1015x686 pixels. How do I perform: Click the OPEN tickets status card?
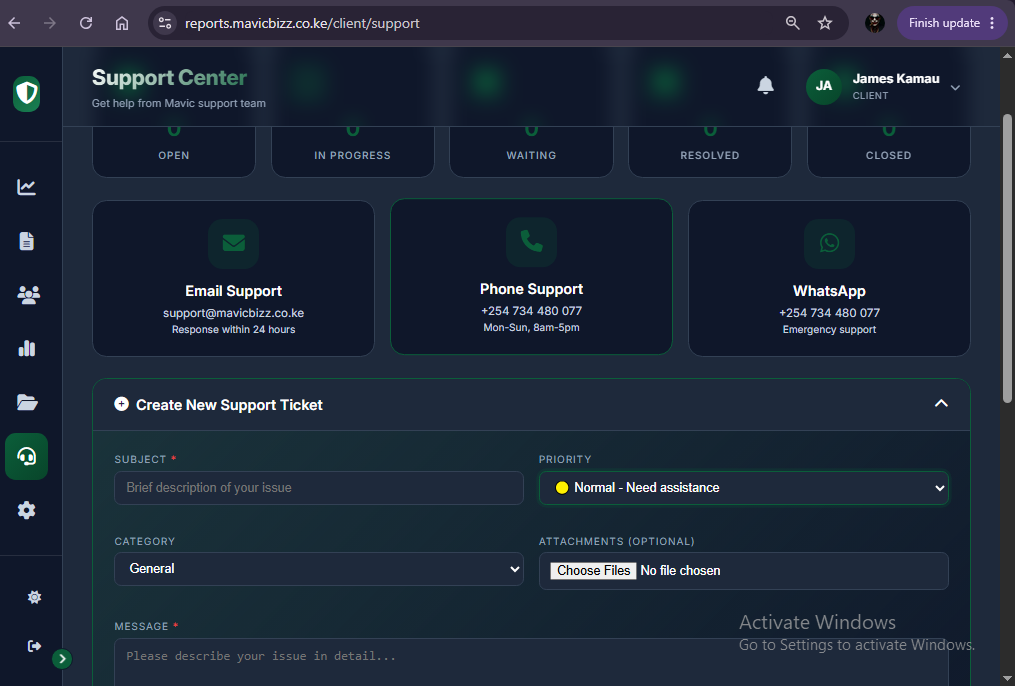click(173, 151)
